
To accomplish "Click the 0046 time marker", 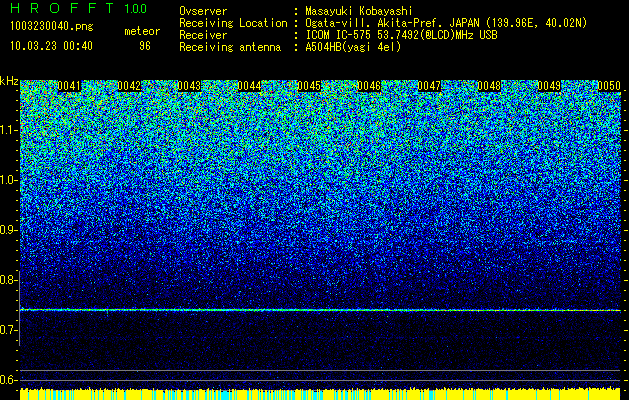I will (369, 86).
